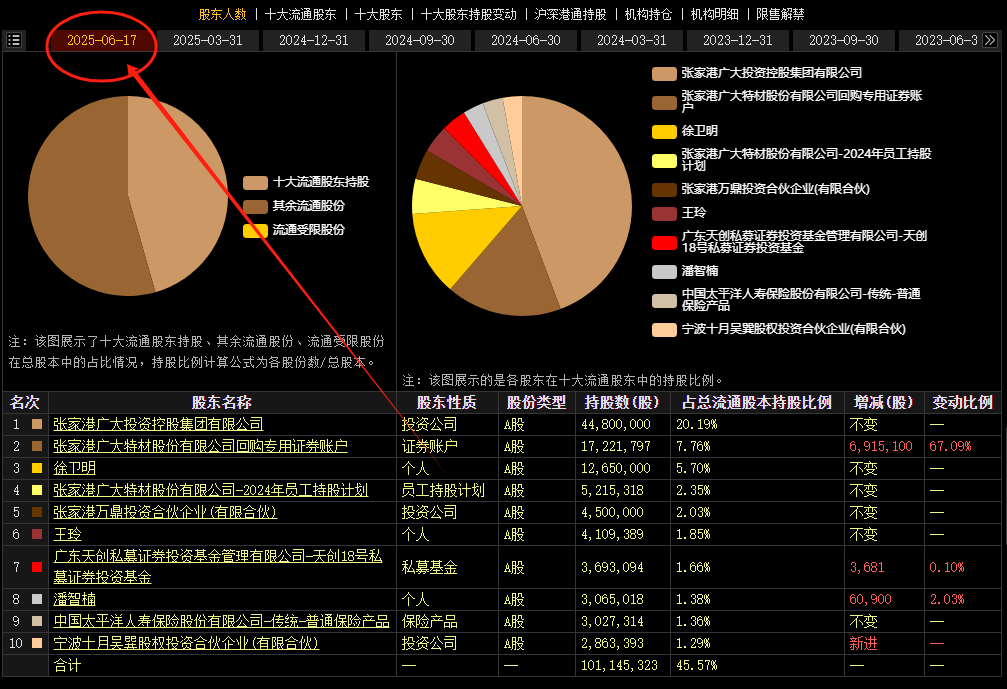Switch to 十大流通股东 tab
The image size is (1007, 689).
coord(301,14)
